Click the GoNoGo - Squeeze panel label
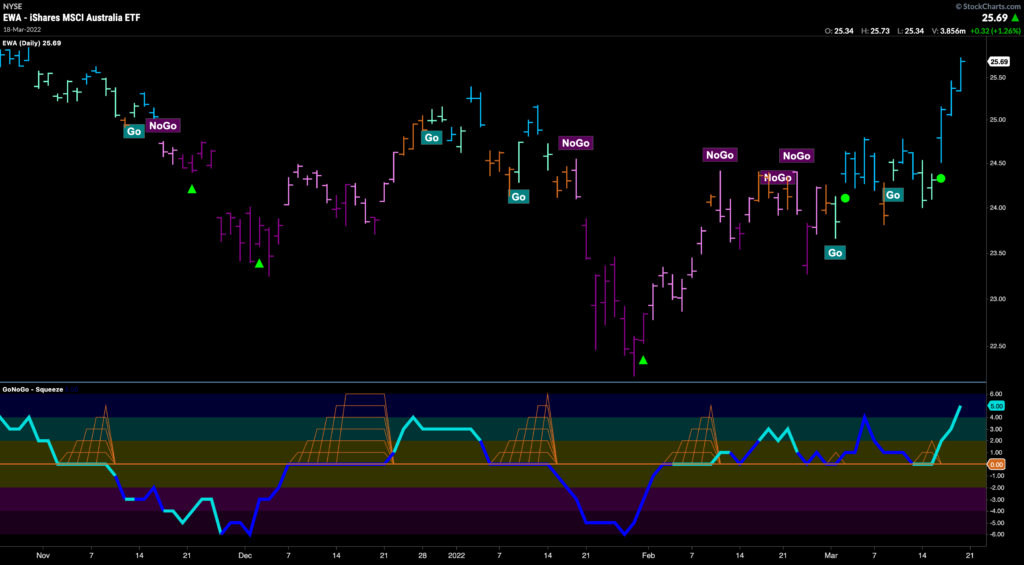The height and width of the screenshot is (565, 1024). (35, 389)
